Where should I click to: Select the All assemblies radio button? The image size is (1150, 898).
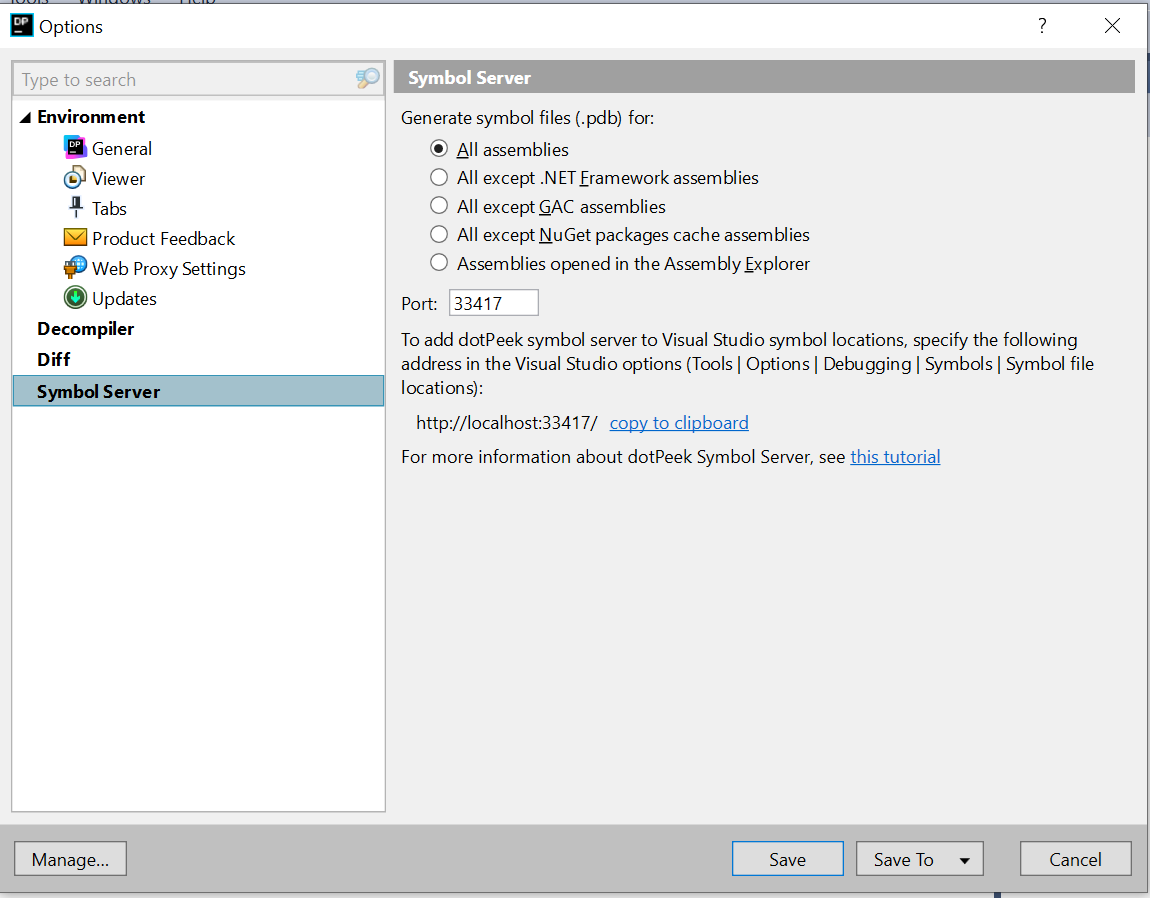click(439, 149)
